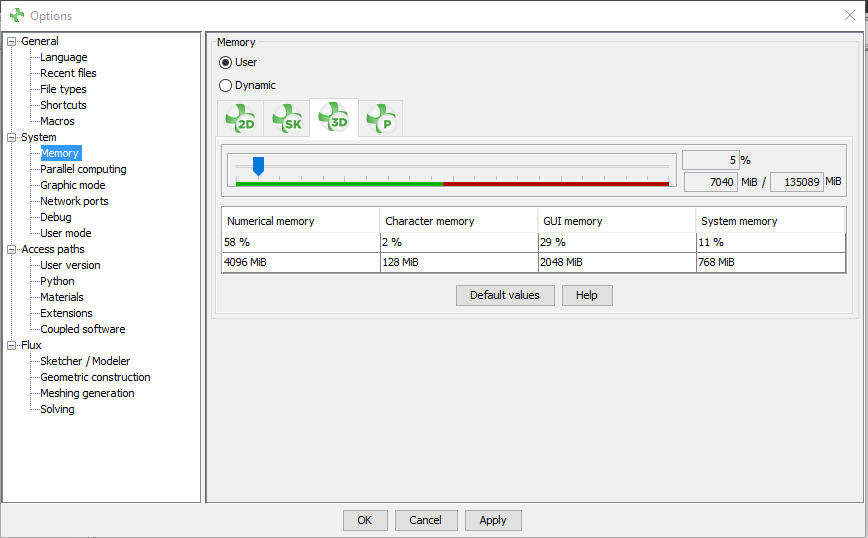Close the Options dialog window
Viewport: 868px width, 538px height.
point(850,15)
